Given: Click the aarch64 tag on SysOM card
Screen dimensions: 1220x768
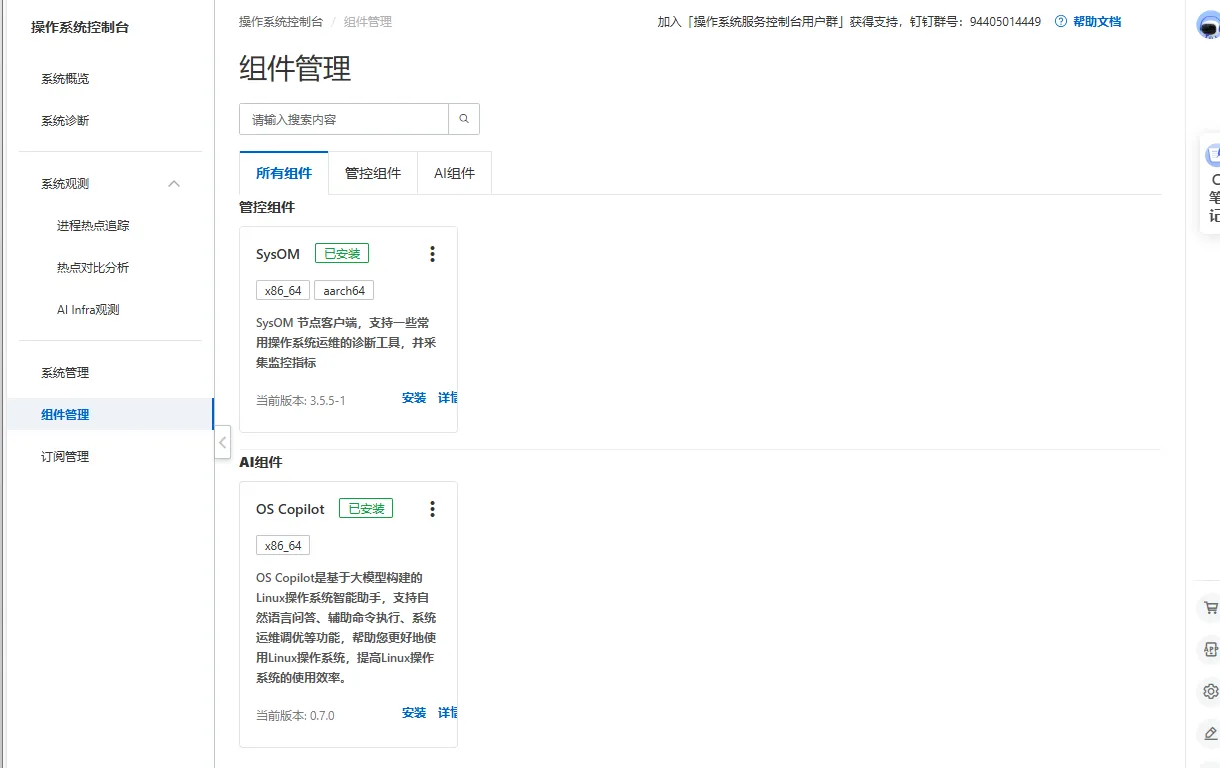Looking at the screenshot, I should coord(344,291).
